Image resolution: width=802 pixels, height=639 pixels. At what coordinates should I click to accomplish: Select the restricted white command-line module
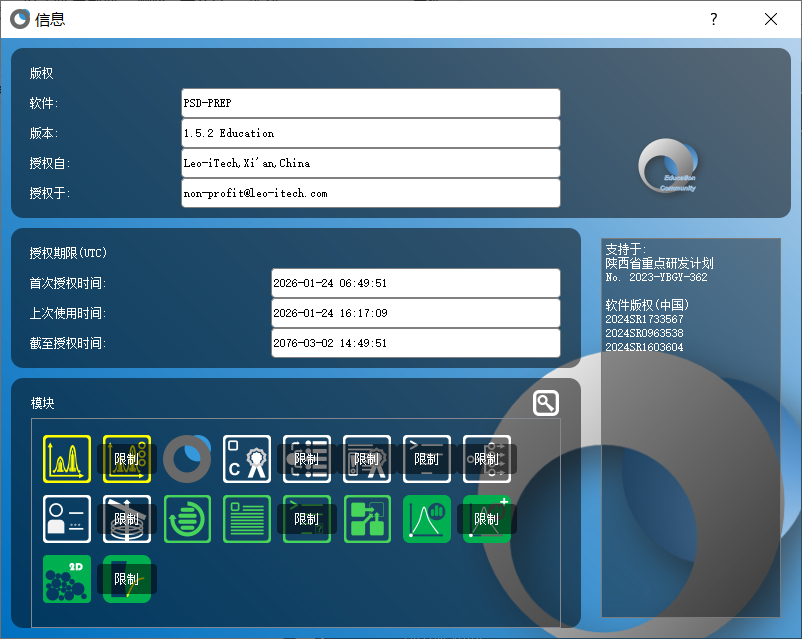[x=427, y=459]
